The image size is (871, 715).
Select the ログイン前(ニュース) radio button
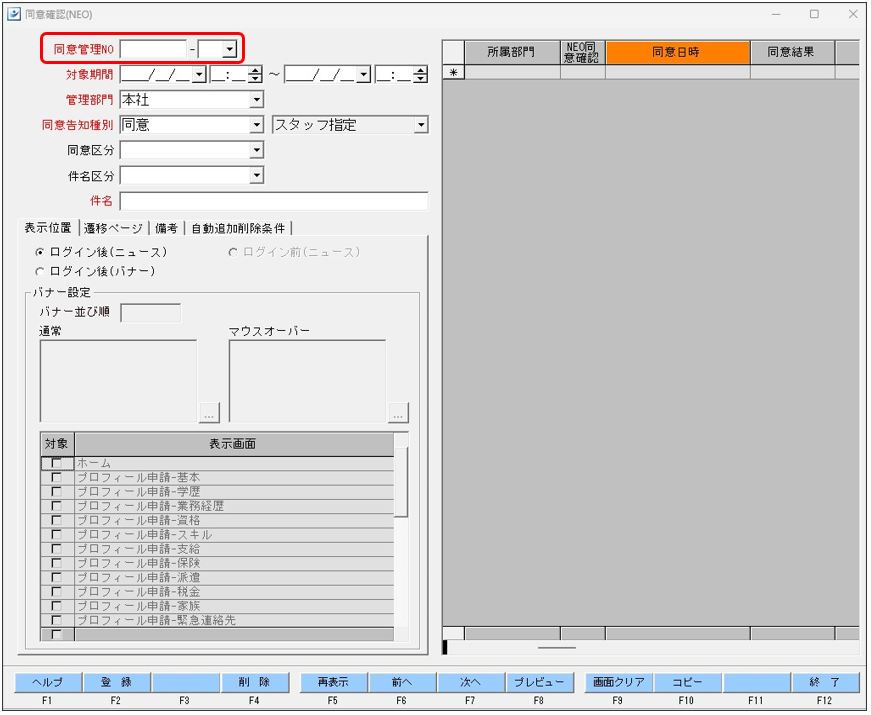233,252
